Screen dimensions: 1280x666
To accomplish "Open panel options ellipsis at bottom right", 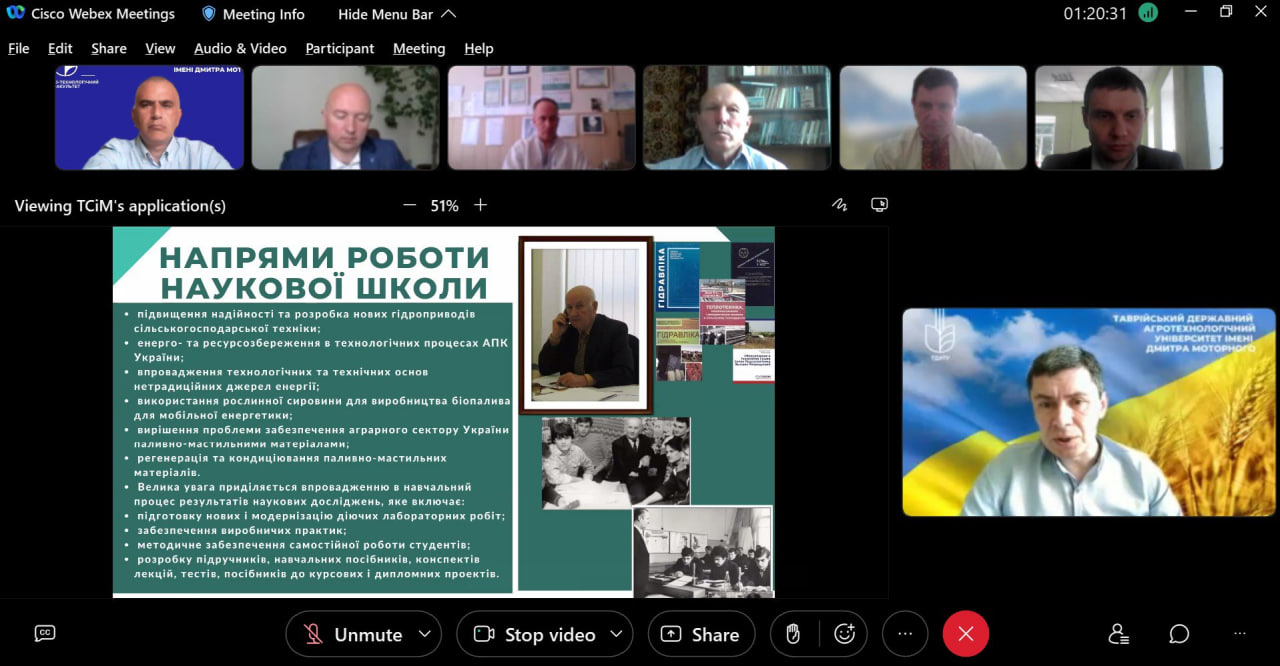I will click(x=1240, y=634).
